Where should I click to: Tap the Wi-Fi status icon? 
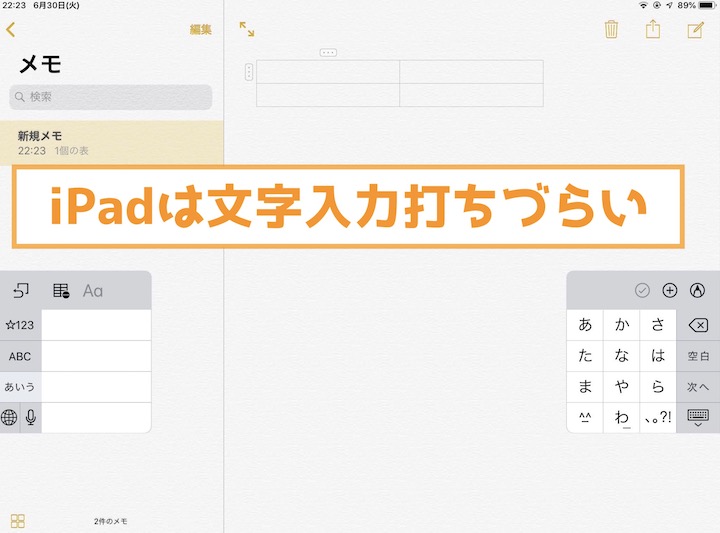(643, 5)
